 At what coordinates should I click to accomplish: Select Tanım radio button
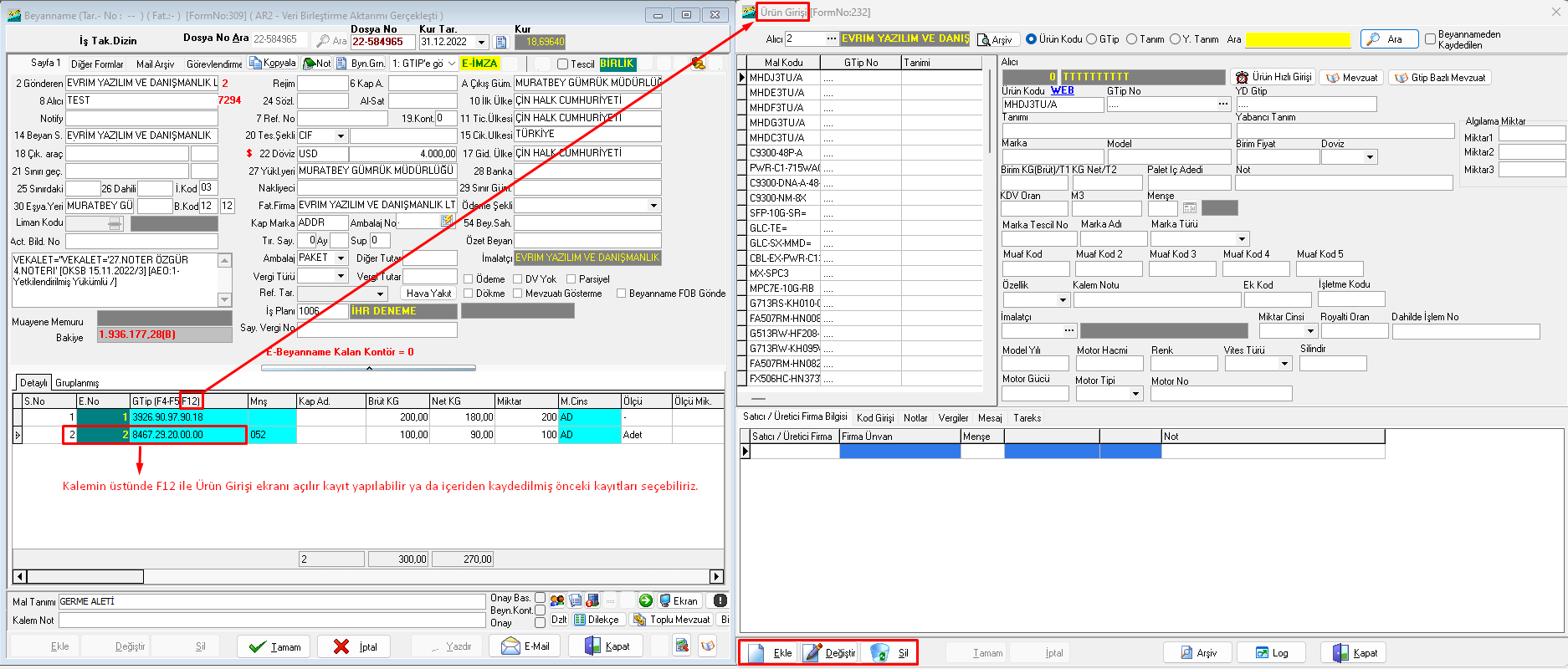(1131, 39)
